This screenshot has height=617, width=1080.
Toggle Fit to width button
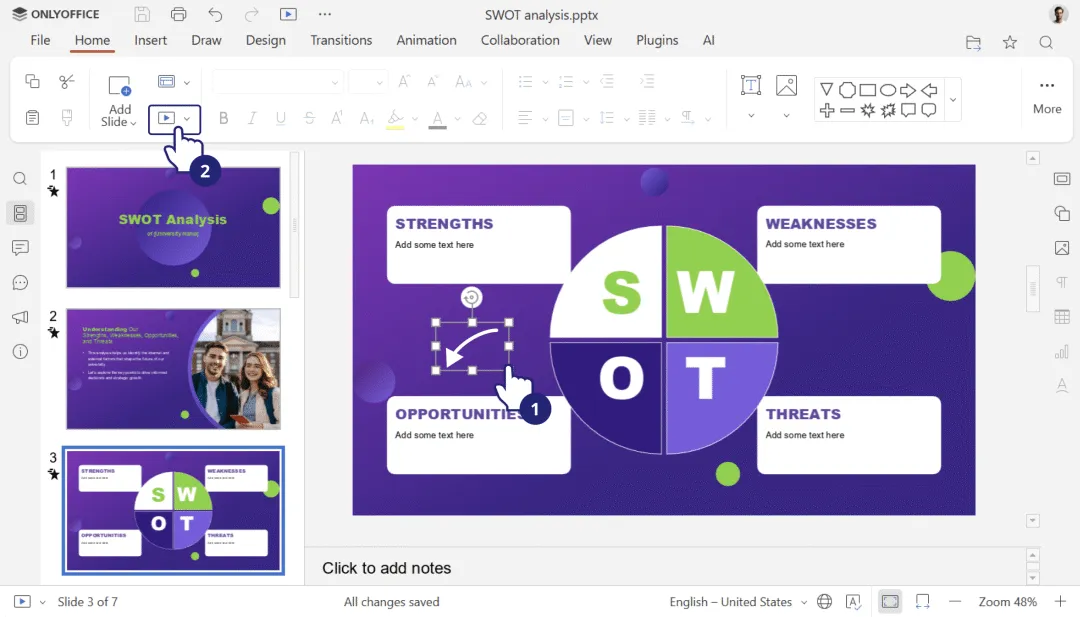coord(922,602)
